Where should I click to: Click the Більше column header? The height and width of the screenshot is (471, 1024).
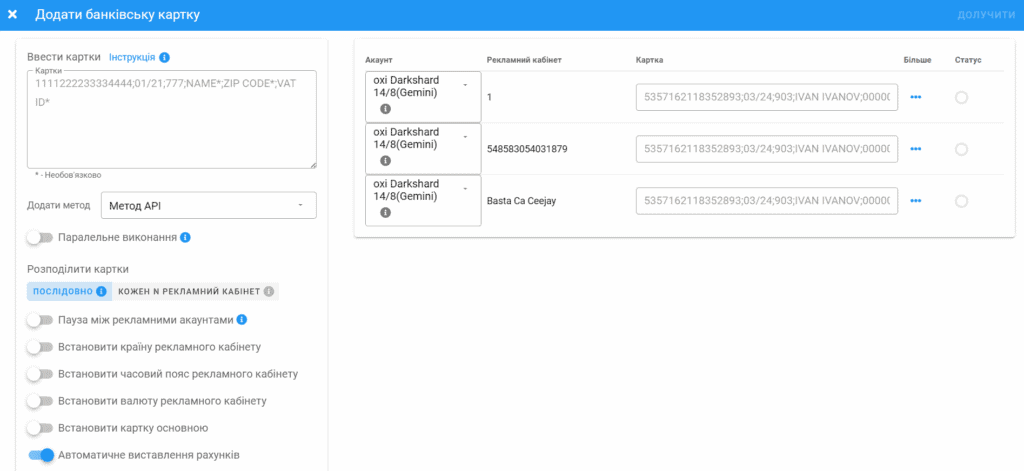(x=918, y=60)
